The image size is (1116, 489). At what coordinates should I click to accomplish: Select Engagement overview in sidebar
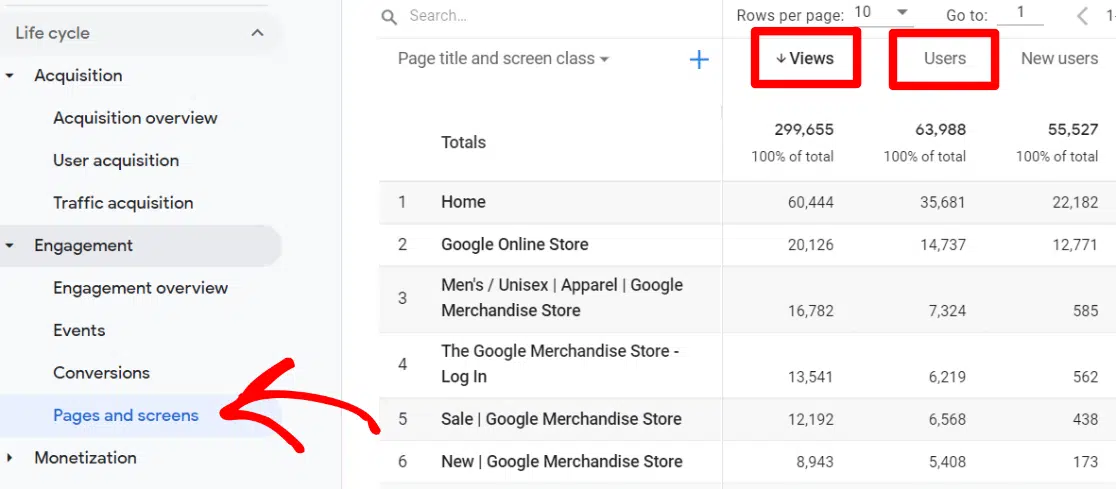[140, 288]
